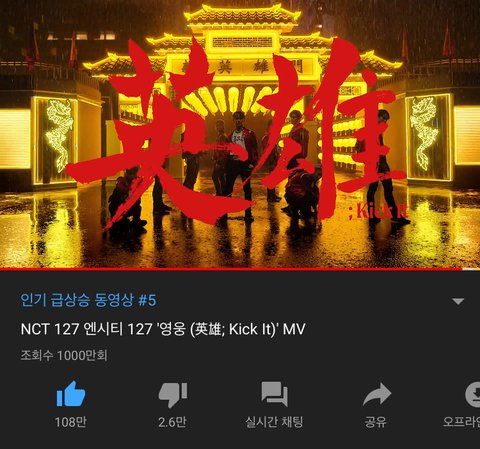Select the 오프라인 save label
Viewport: 480px width, 449px height.
[x=461, y=422]
